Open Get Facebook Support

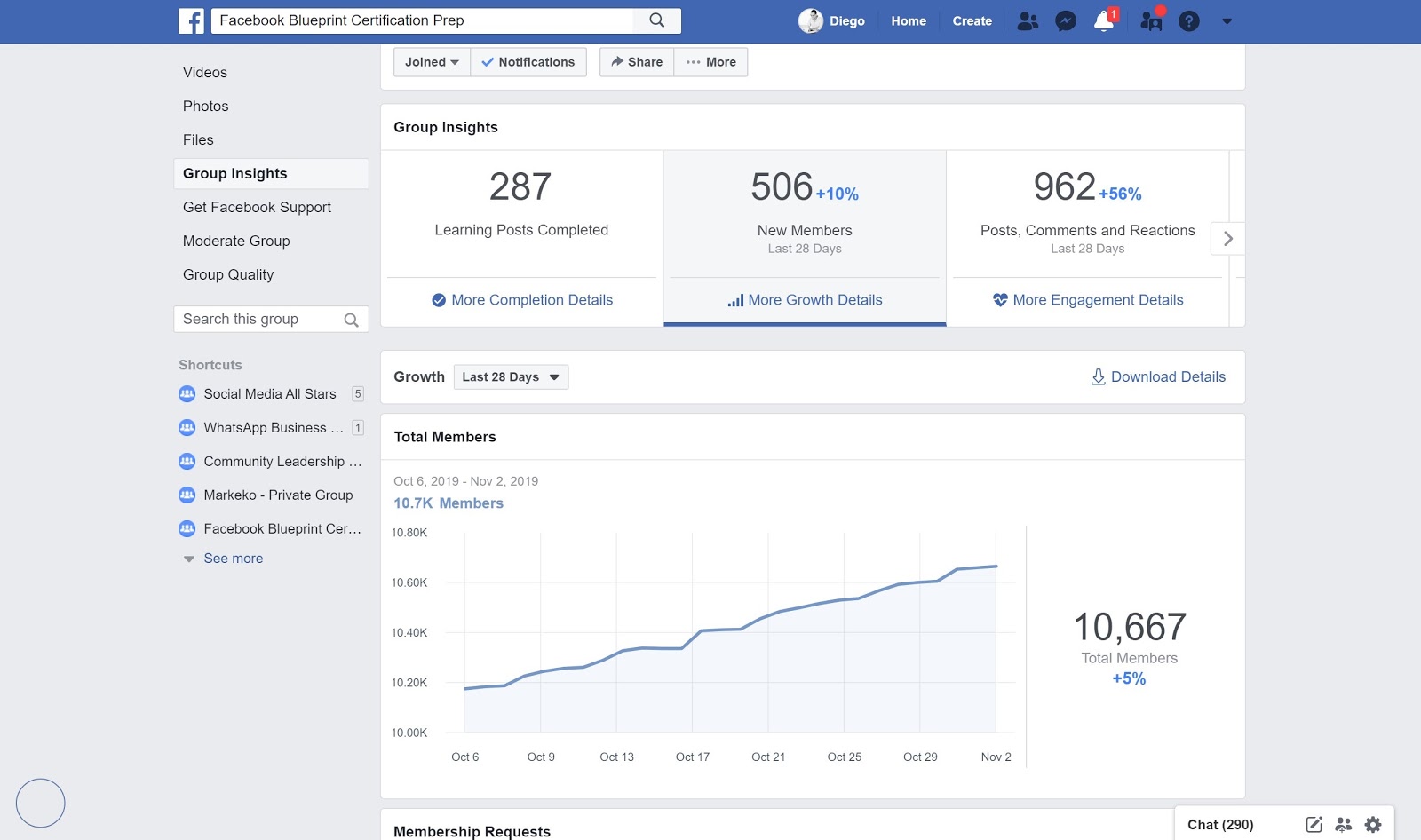click(x=257, y=208)
